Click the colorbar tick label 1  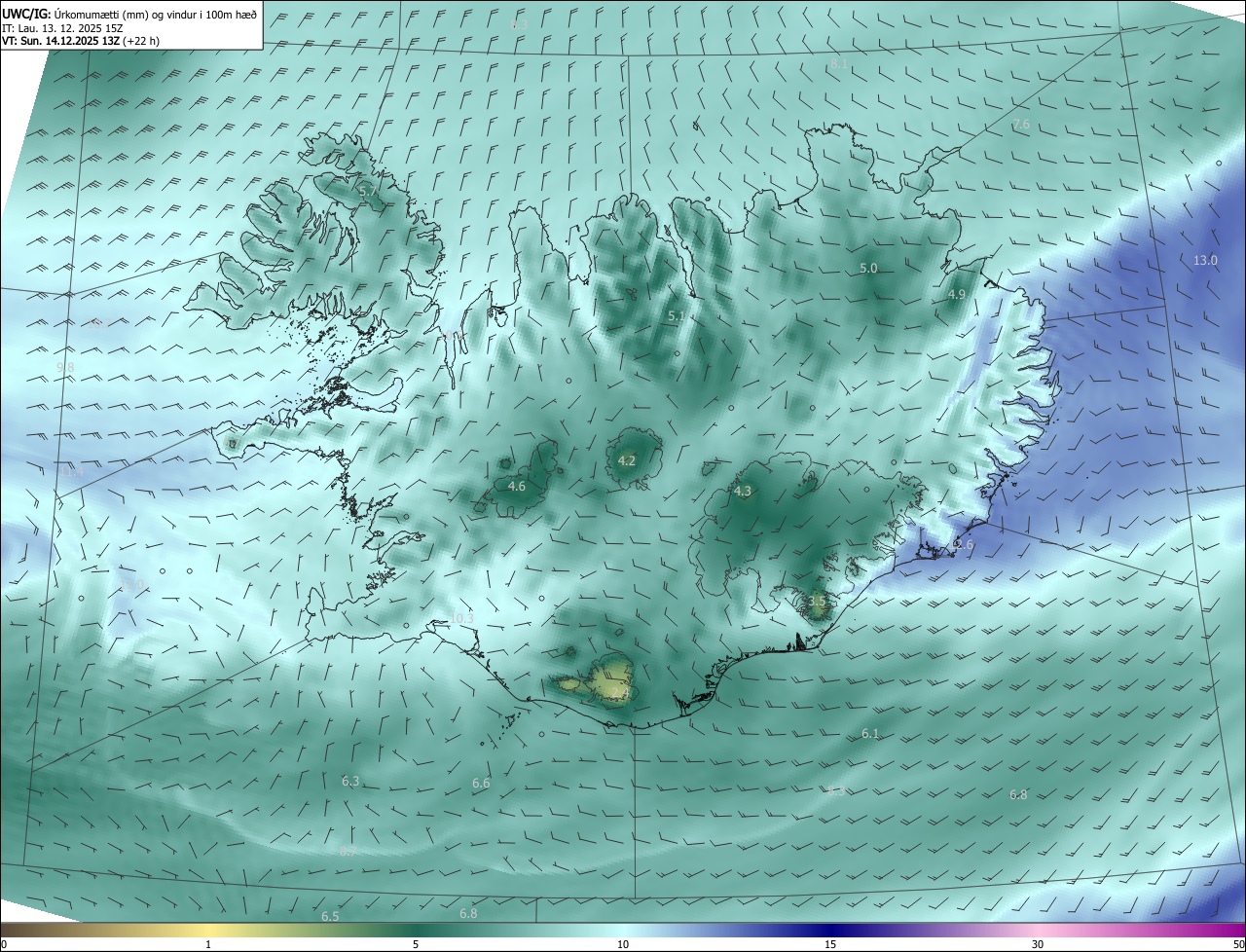click(x=208, y=944)
